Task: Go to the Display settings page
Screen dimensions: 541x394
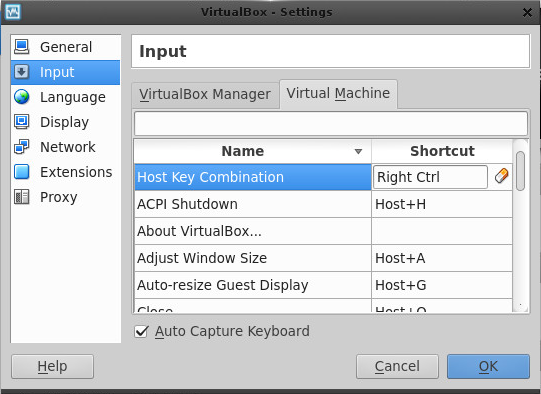Action: (x=66, y=122)
